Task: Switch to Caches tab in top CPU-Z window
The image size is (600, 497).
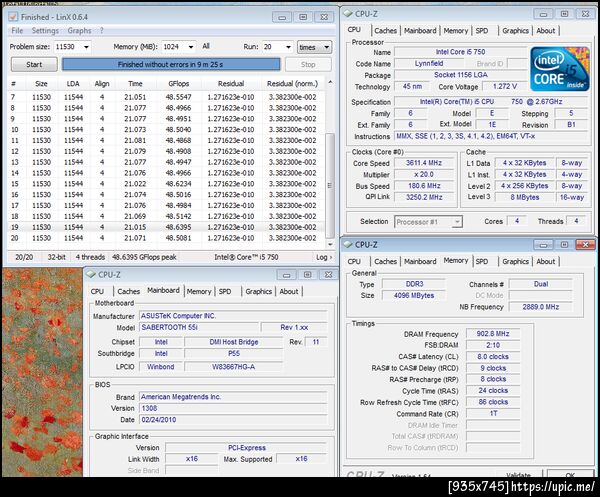Action: pyautogui.click(x=385, y=31)
